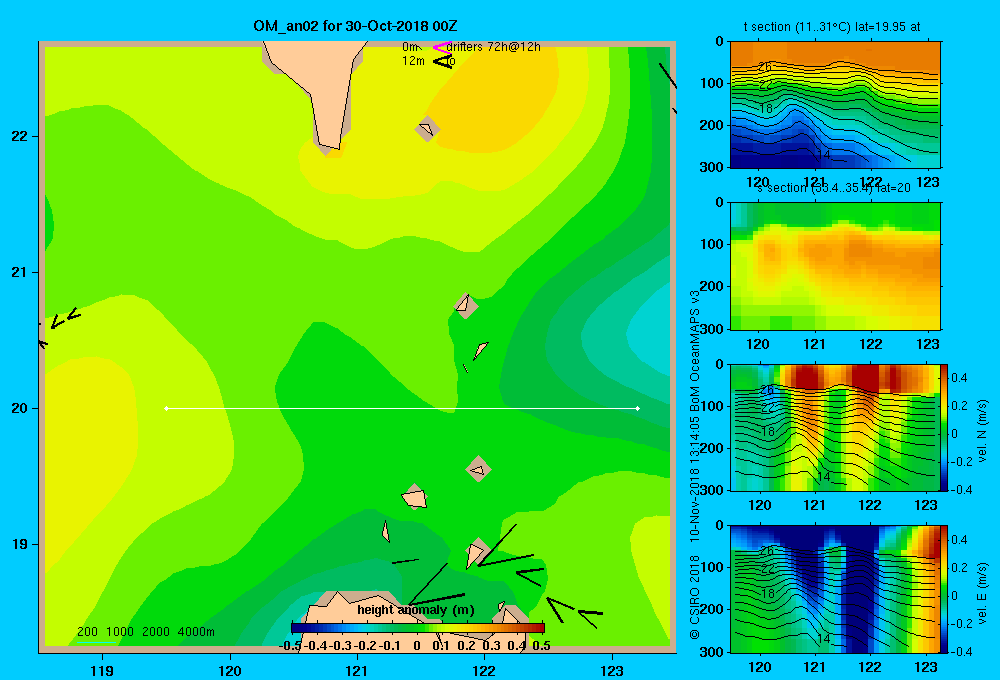Click the green center of height anomaly colorbar
This screenshot has height=680, width=1000.
[x=418, y=628]
